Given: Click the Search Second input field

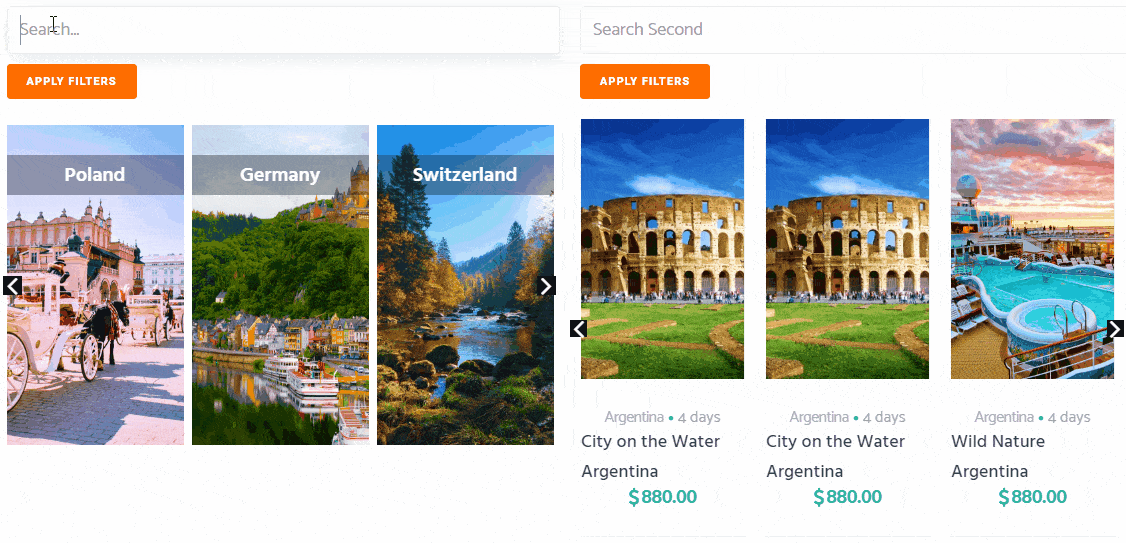Looking at the screenshot, I should (853, 29).
